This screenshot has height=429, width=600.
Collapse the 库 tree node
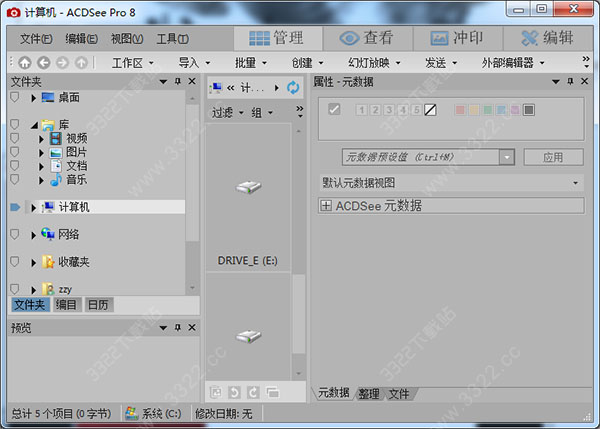[x=34, y=125]
